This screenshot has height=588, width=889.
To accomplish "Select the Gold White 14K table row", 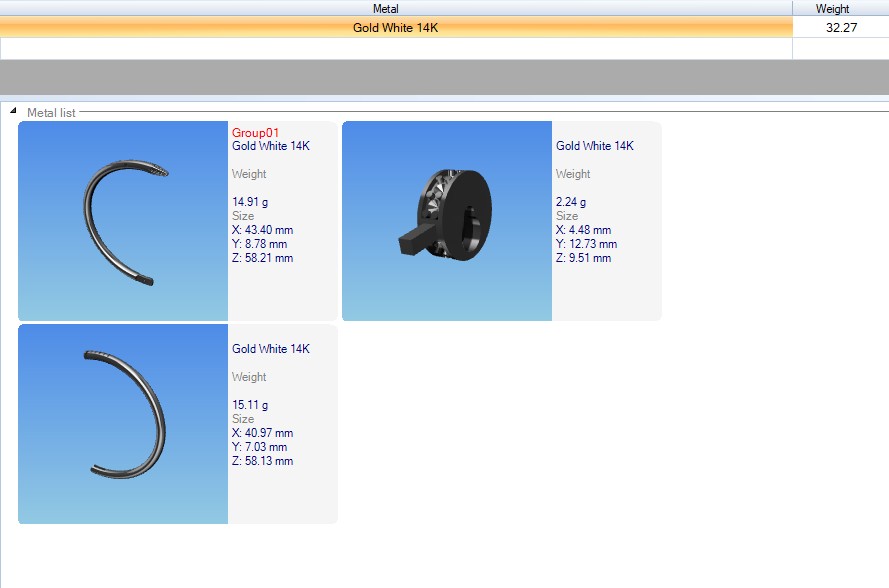I will click(x=395, y=28).
